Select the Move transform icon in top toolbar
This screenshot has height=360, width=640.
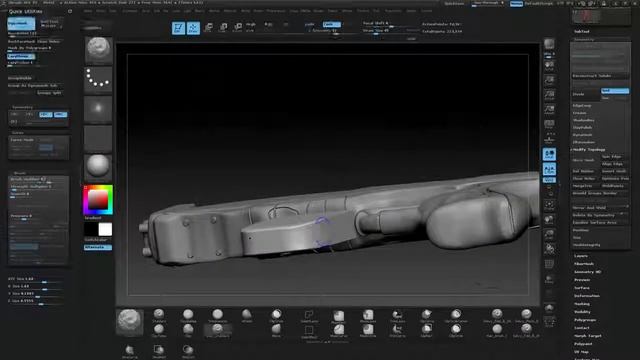pyautogui.click(x=208, y=28)
